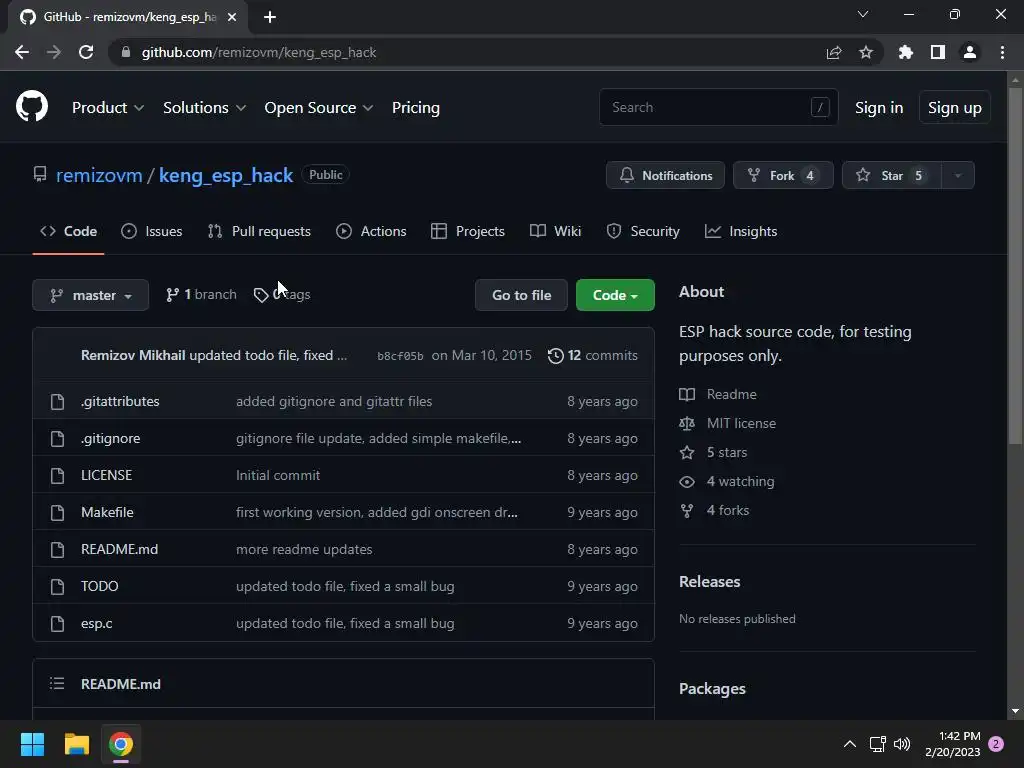
Task: Click the Sign up button
Action: pos(955,108)
